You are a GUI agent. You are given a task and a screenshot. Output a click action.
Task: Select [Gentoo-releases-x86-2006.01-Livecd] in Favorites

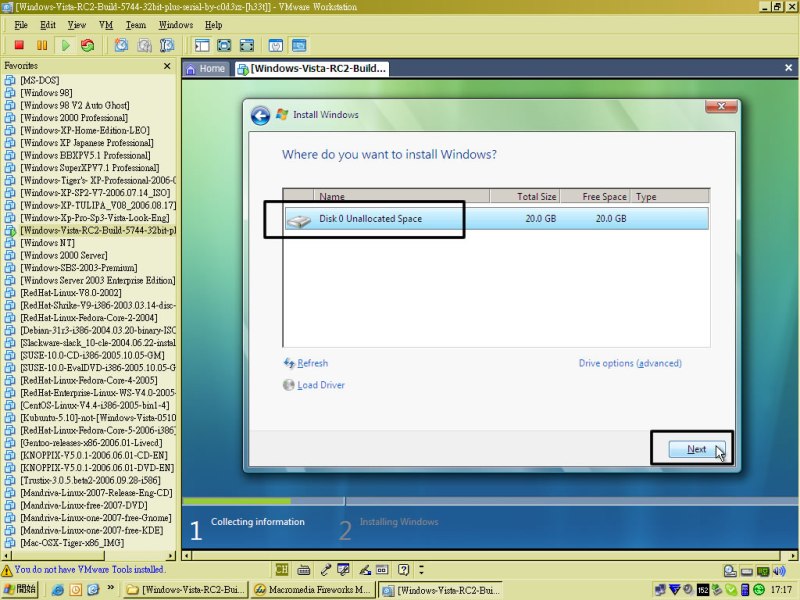tap(91, 443)
